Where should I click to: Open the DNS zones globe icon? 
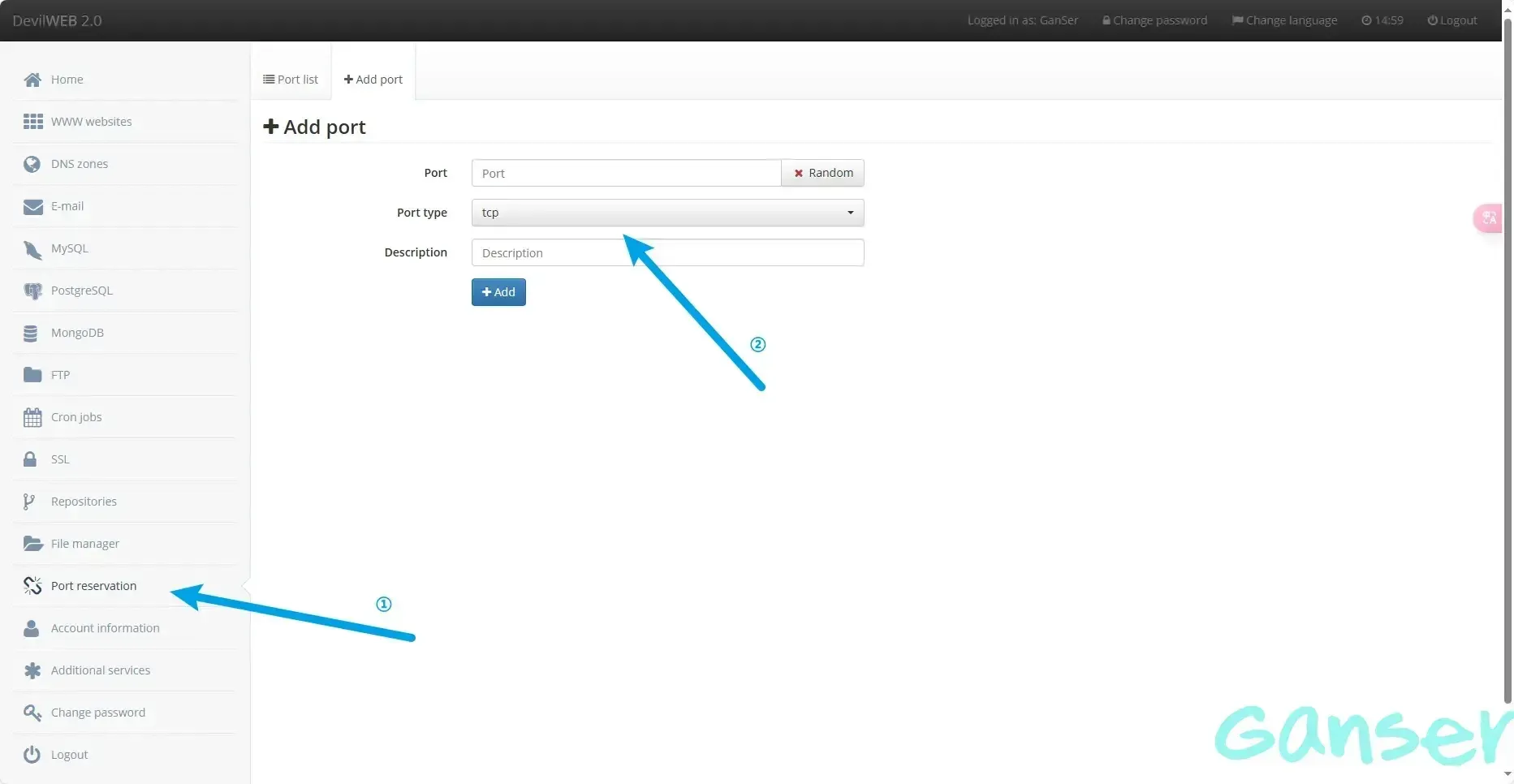32,164
